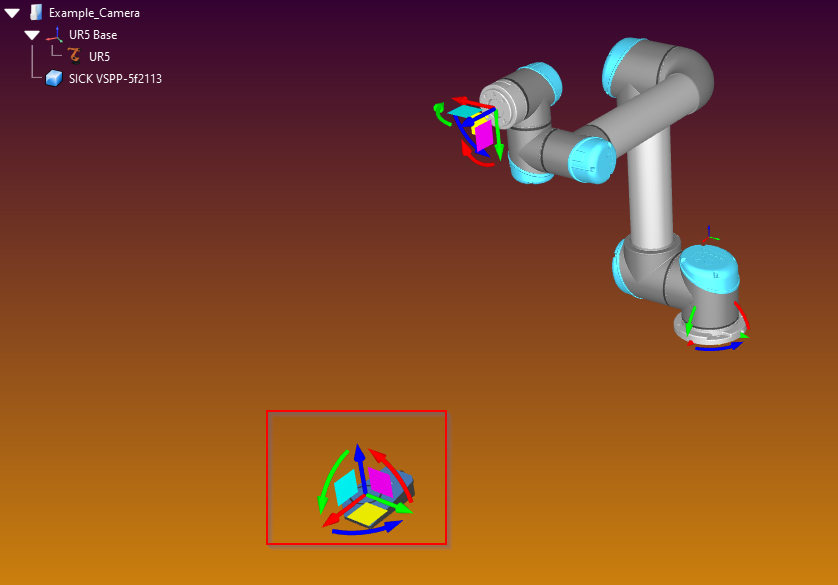
Task: Click the blue rotation arrow at robot base
Action: 718,347
